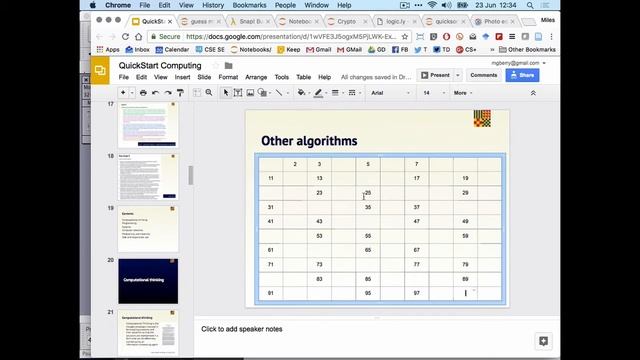Switch to the Crypto browser tab
This screenshot has width=640, height=360.
[x=347, y=21]
